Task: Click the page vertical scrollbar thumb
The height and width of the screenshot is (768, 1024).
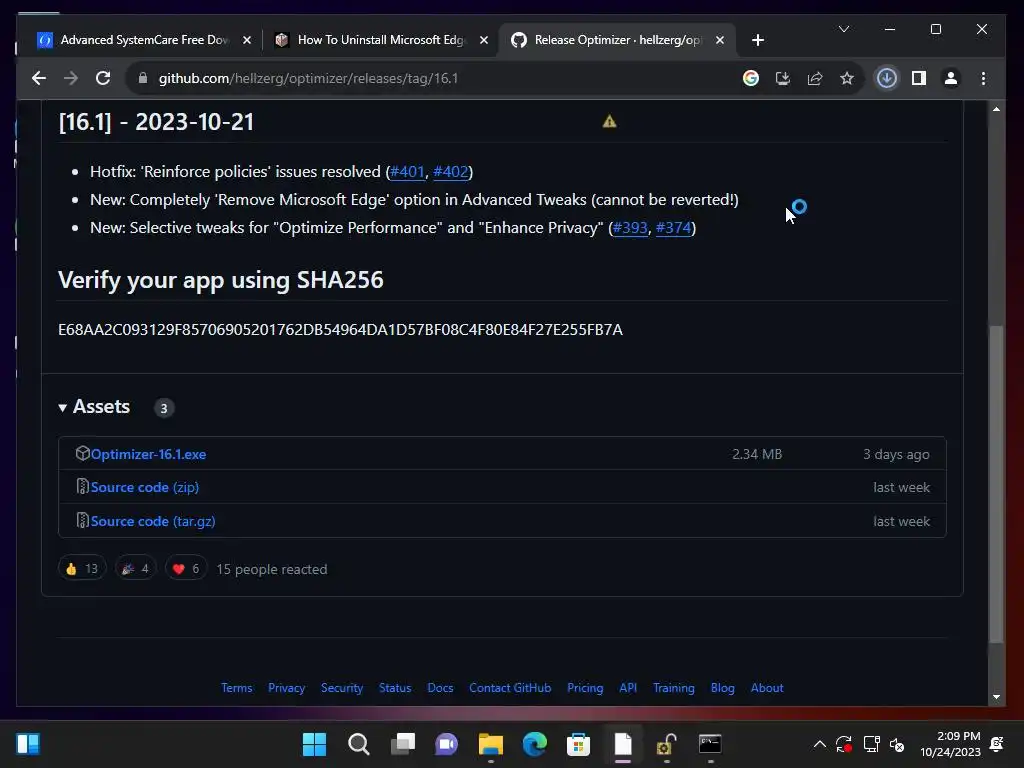Action: [x=996, y=484]
